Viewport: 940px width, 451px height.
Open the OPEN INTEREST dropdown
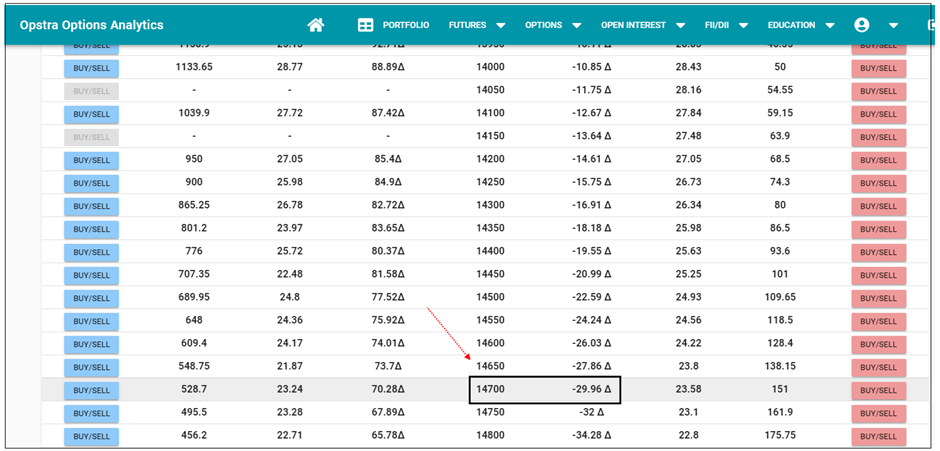pyautogui.click(x=643, y=25)
